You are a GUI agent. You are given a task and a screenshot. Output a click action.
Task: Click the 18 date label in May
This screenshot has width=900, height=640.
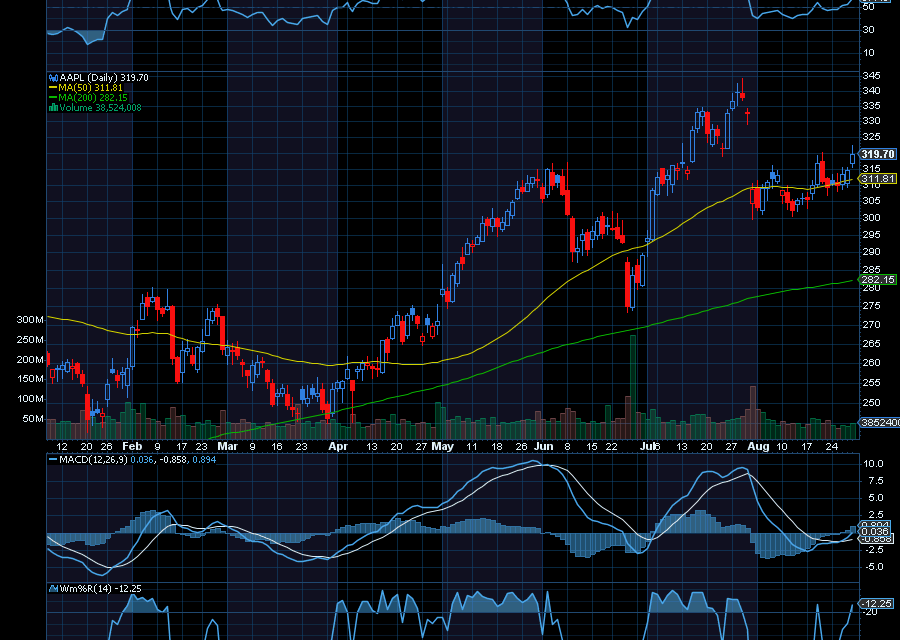(497, 447)
